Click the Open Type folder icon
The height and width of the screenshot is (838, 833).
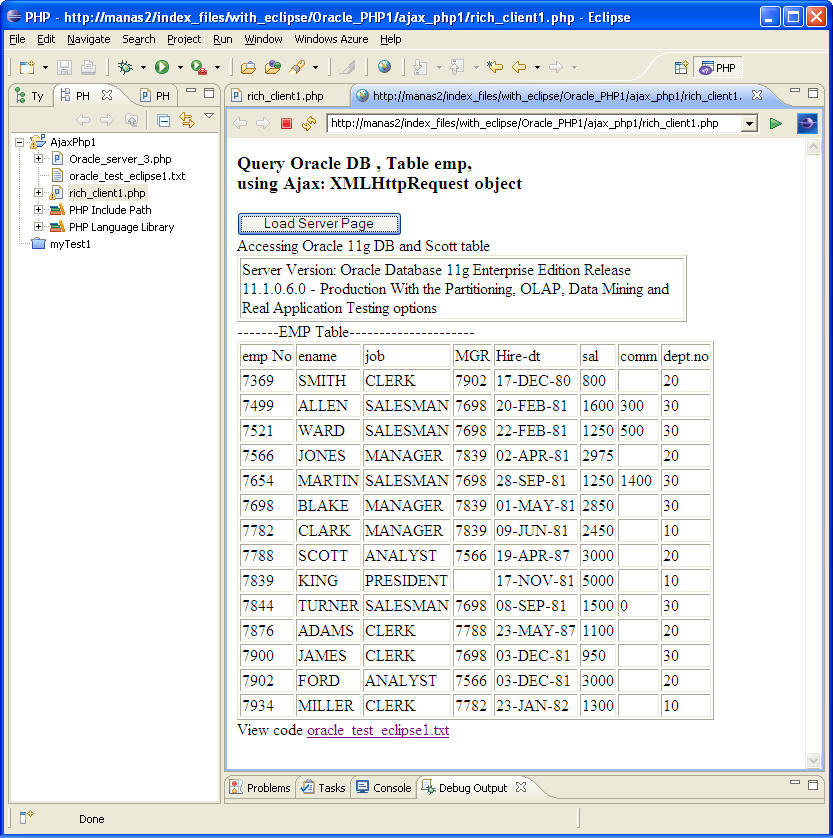tap(273, 67)
